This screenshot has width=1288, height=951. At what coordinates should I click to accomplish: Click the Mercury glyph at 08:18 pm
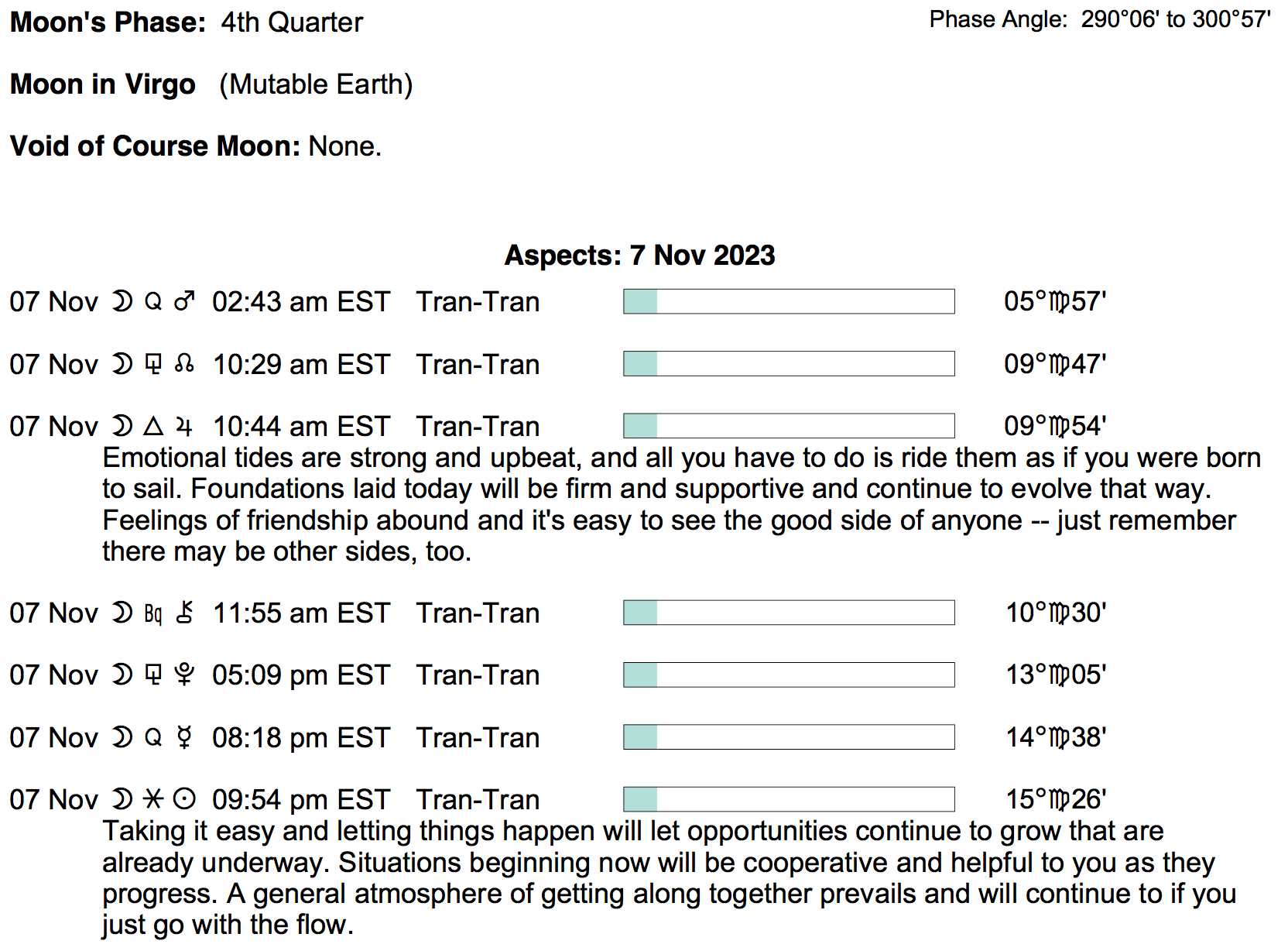tap(184, 737)
